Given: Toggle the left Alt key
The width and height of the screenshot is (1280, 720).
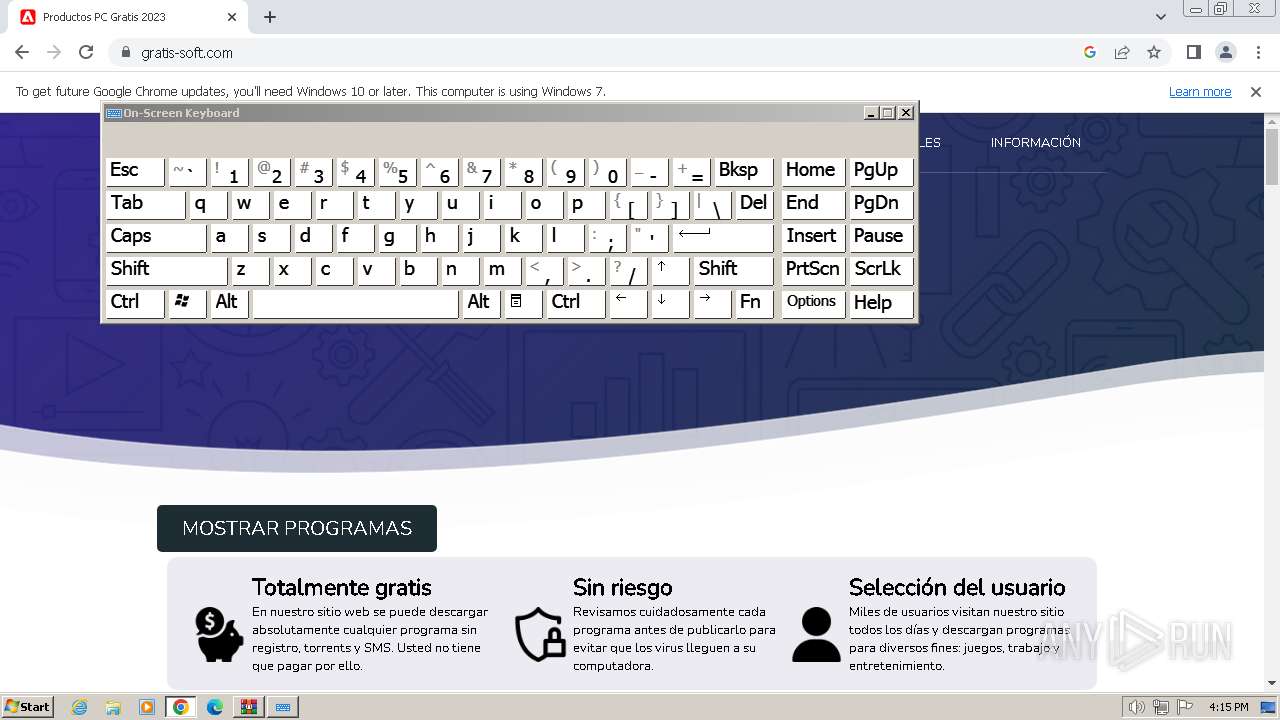Looking at the screenshot, I should 229,303.
